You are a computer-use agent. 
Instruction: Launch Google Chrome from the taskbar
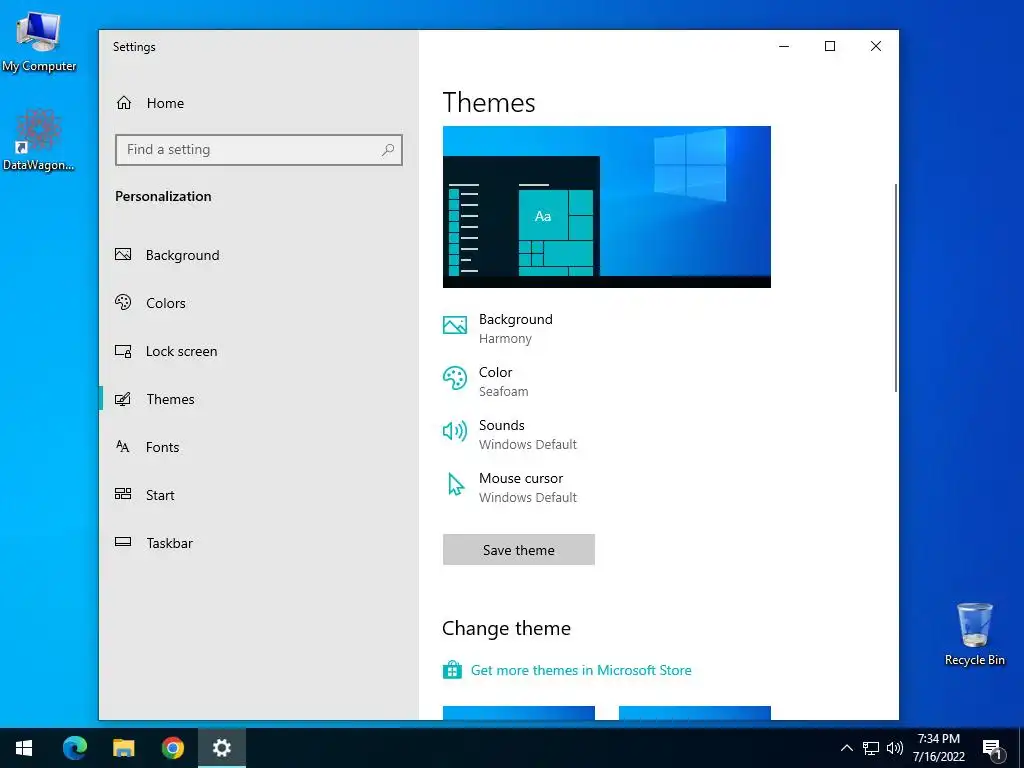(x=172, y=748)
